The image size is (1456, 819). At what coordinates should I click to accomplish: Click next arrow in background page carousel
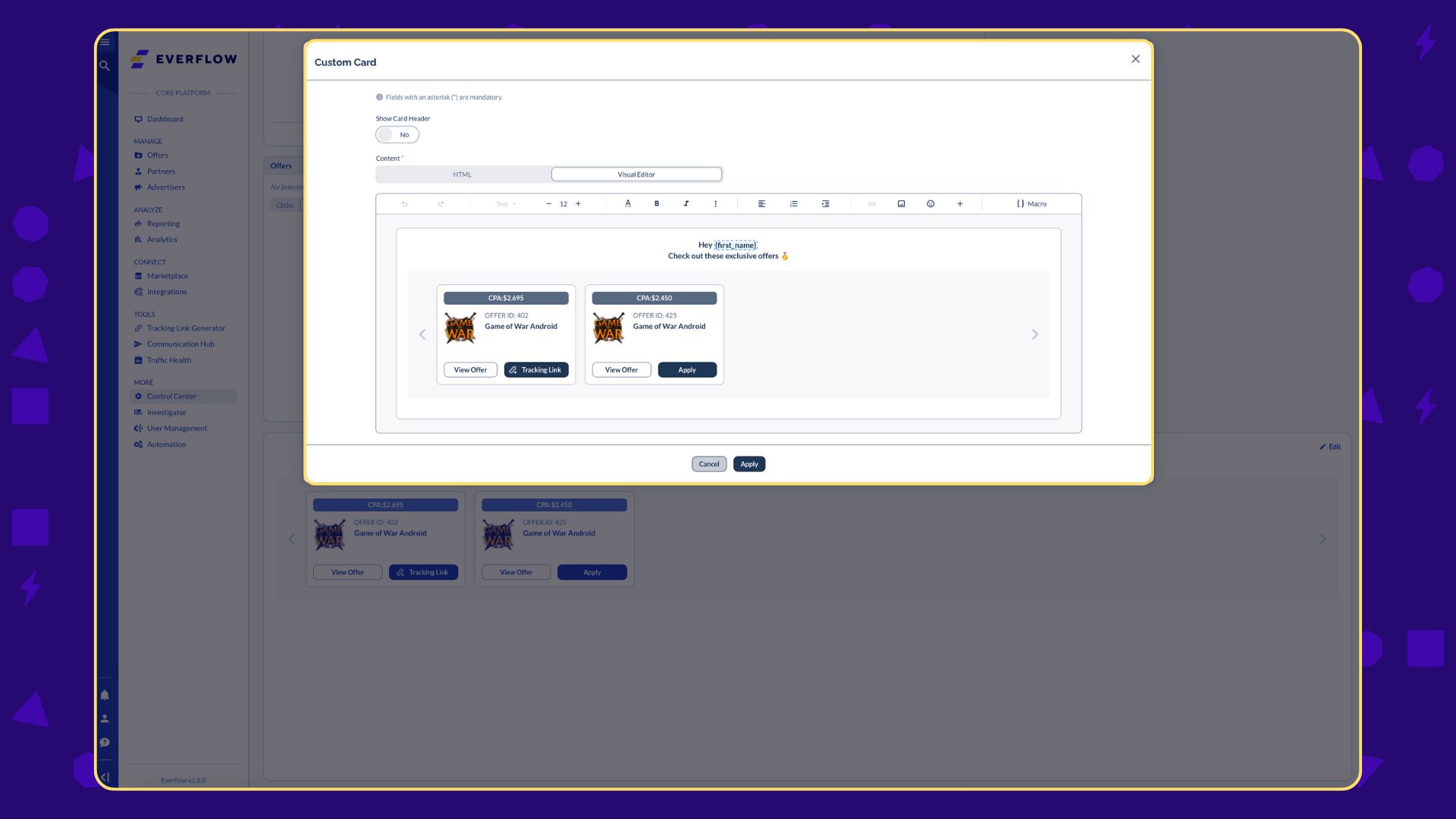tap(1323, 539)
